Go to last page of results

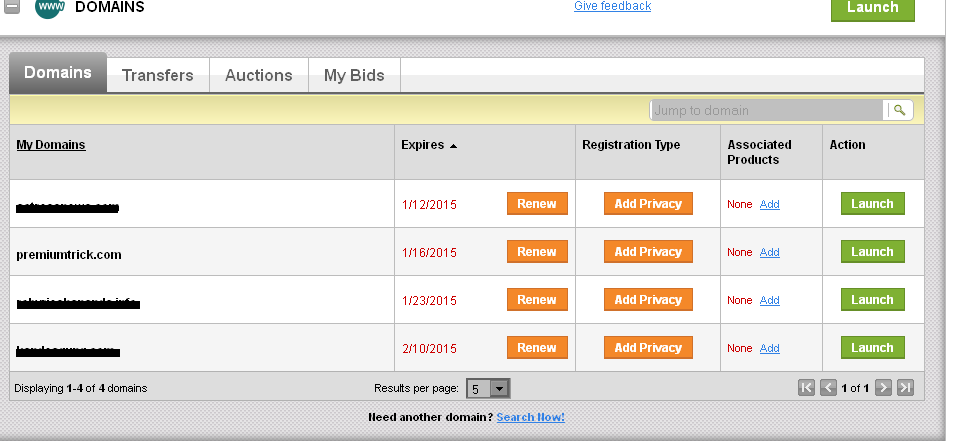[905, 388]
